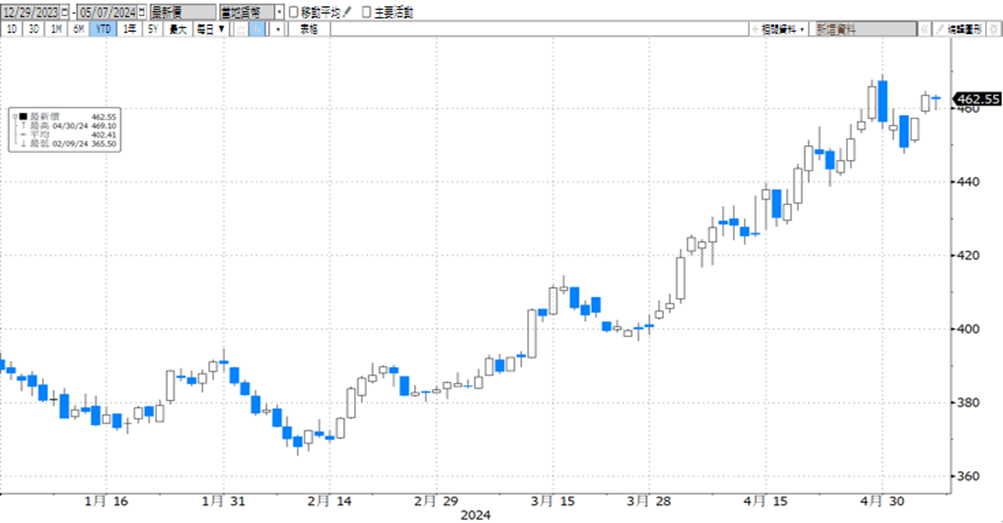Screen dimensions: 1003x523
Task: Click the start date field 12/29/2023
Action: point(30,12)
